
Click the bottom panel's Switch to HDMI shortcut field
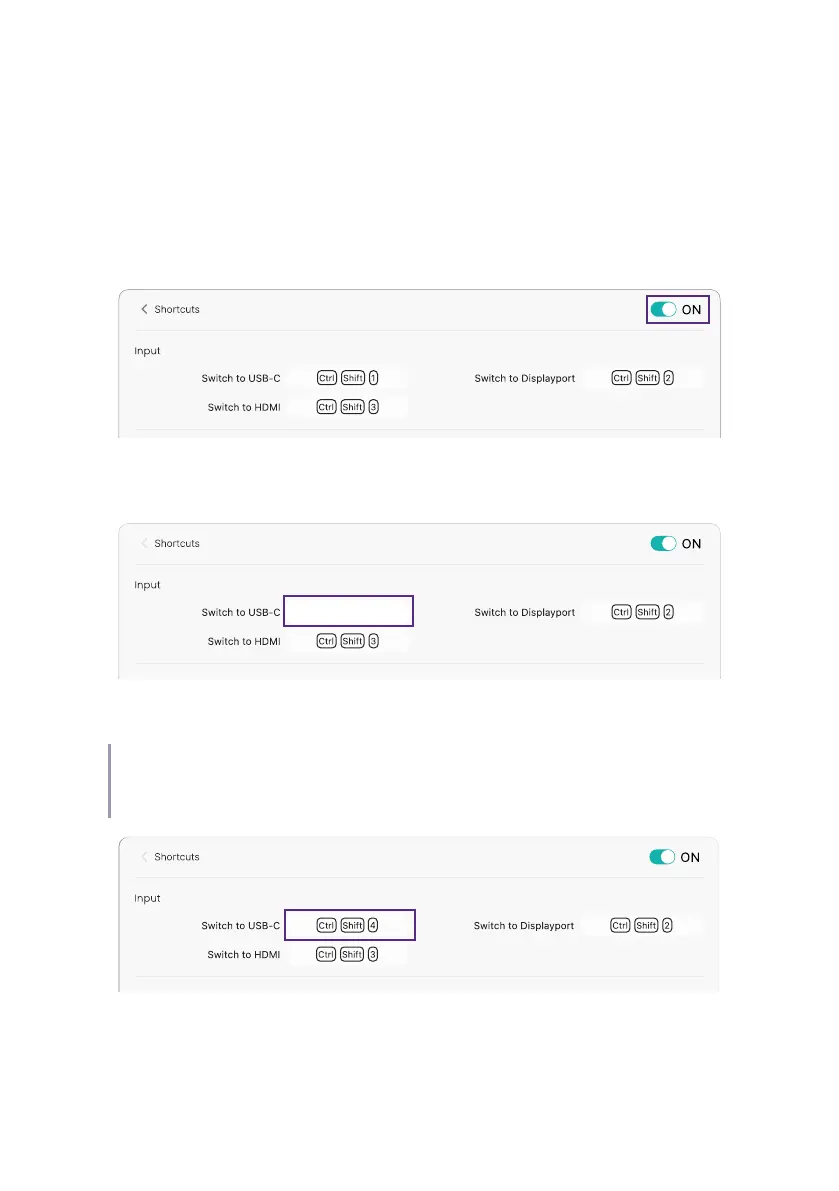click(348, 954)
